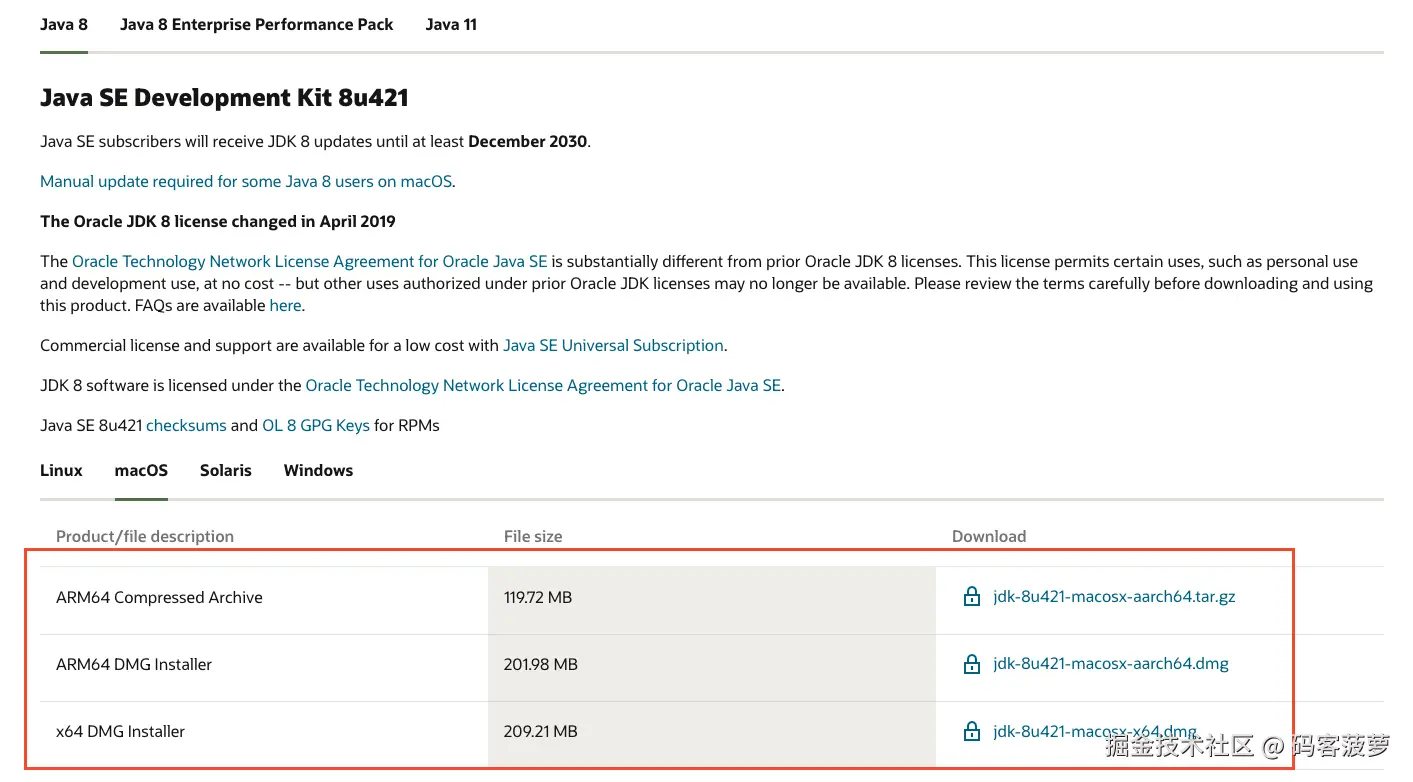This screenshot has height=782, width=1413.
Task: Select the Linux platform tab
Action: (61, 470)
